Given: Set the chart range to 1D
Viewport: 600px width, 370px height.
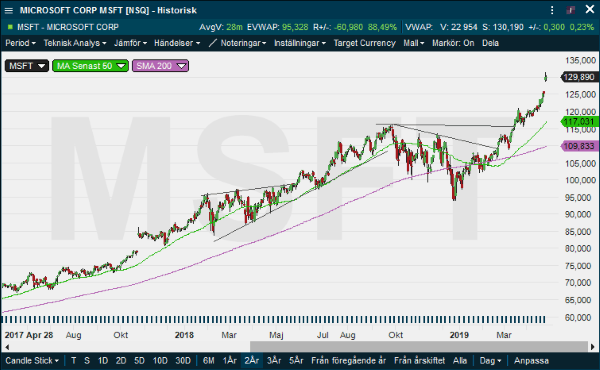Looking at the screenshot, I should click(x=103, y=360).
